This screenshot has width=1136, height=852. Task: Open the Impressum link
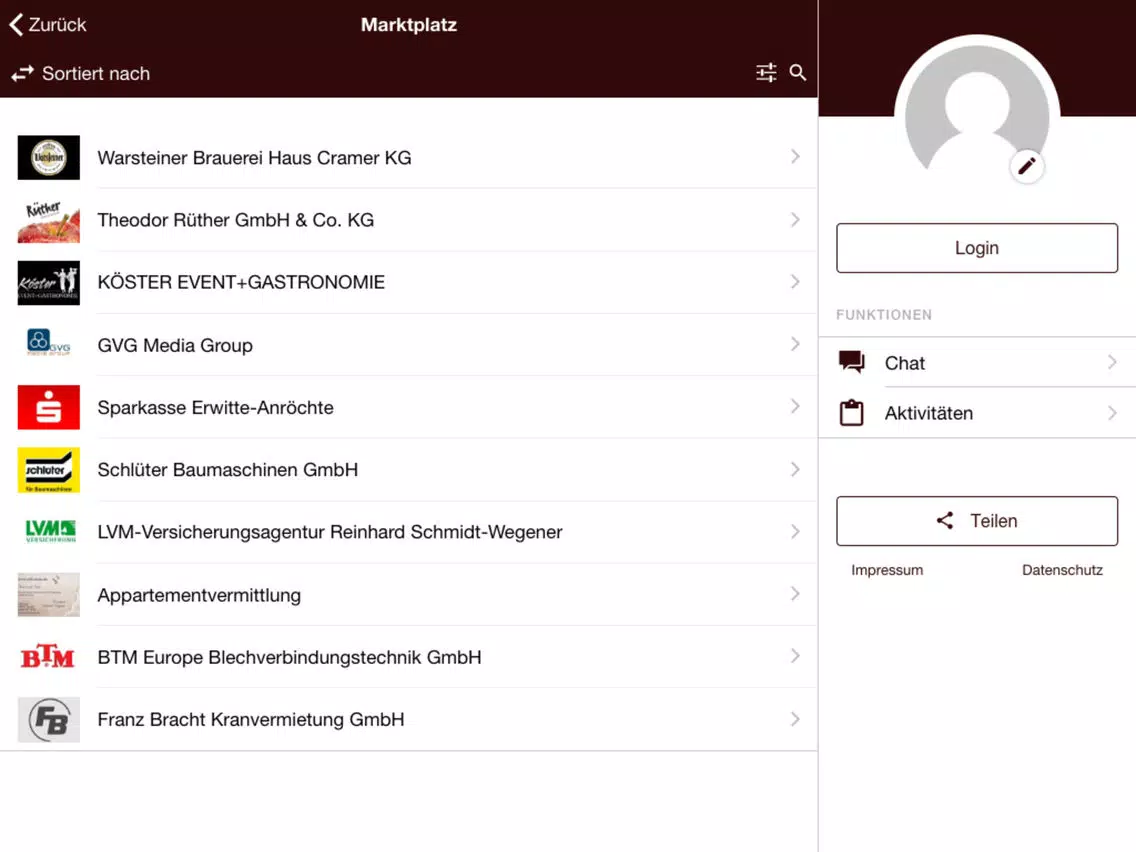point(887,570)
